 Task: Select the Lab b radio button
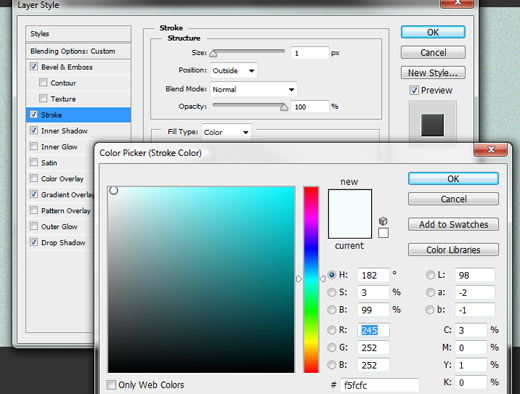(430, 310)
